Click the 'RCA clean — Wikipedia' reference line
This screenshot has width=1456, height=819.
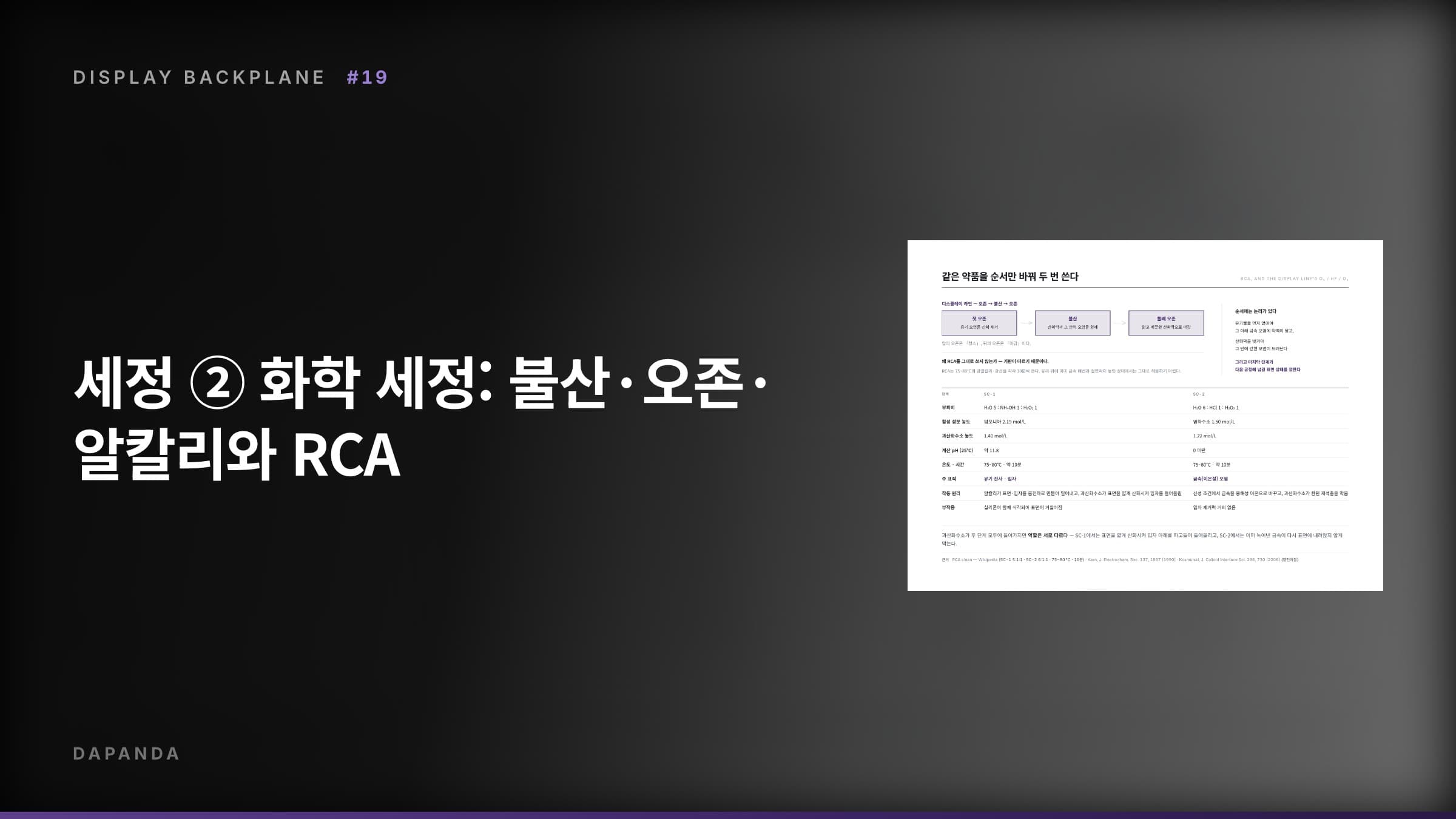(1119, 559)
